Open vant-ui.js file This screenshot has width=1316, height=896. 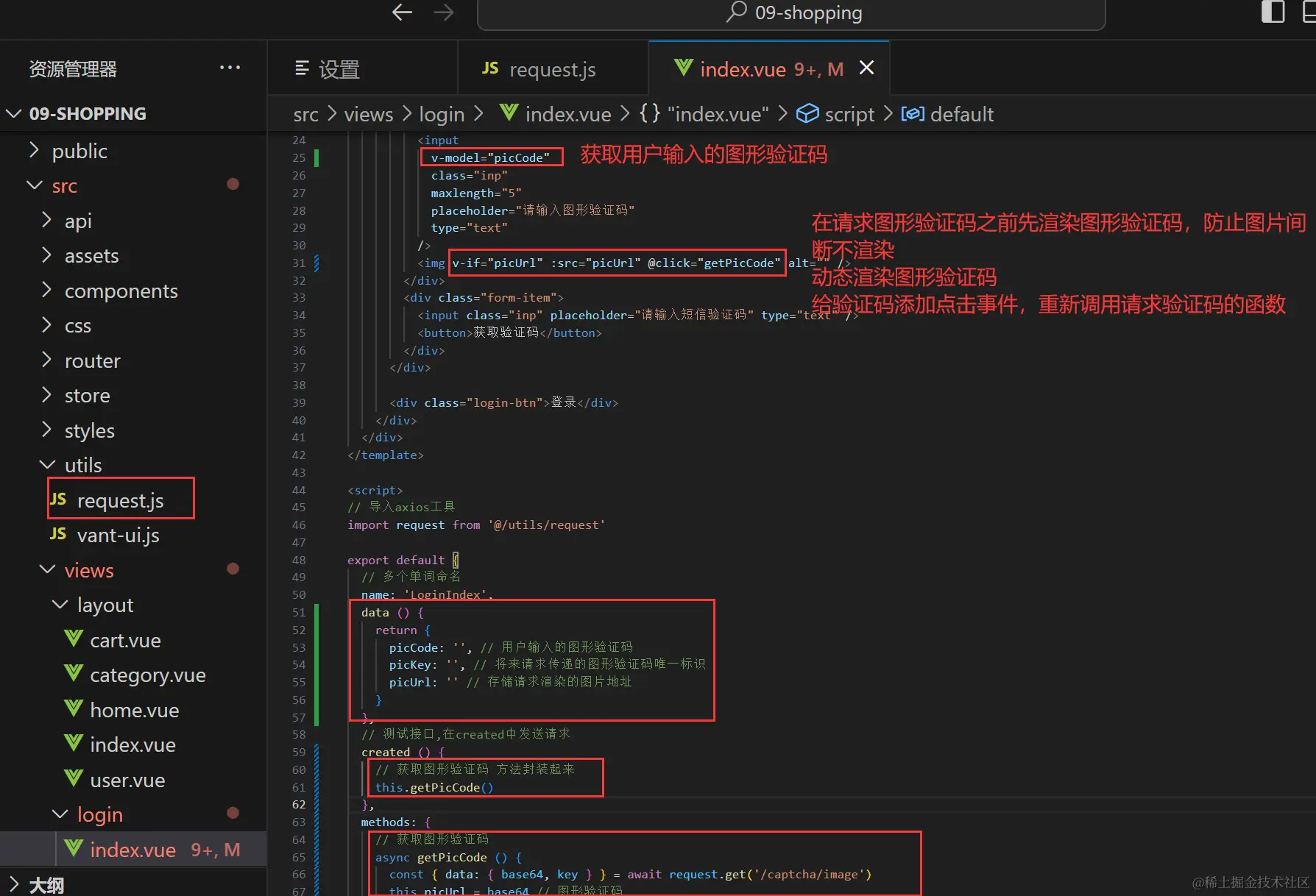click(133, 535)
